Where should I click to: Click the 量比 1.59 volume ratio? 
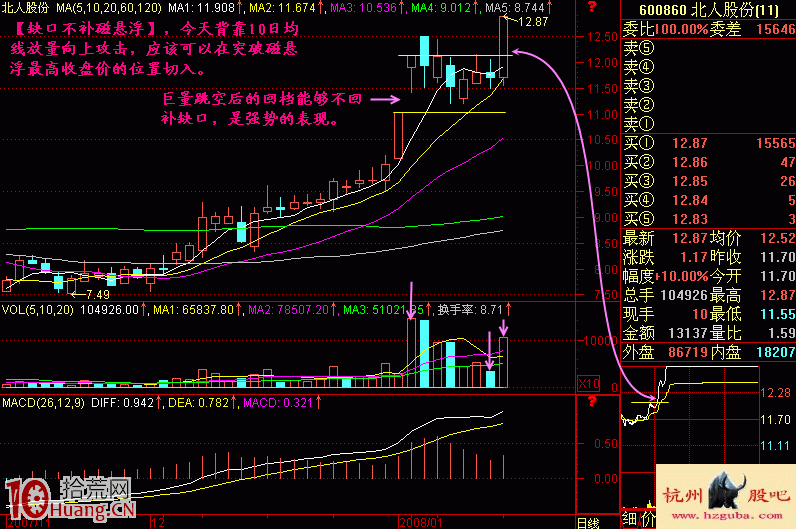coord(752,333)
